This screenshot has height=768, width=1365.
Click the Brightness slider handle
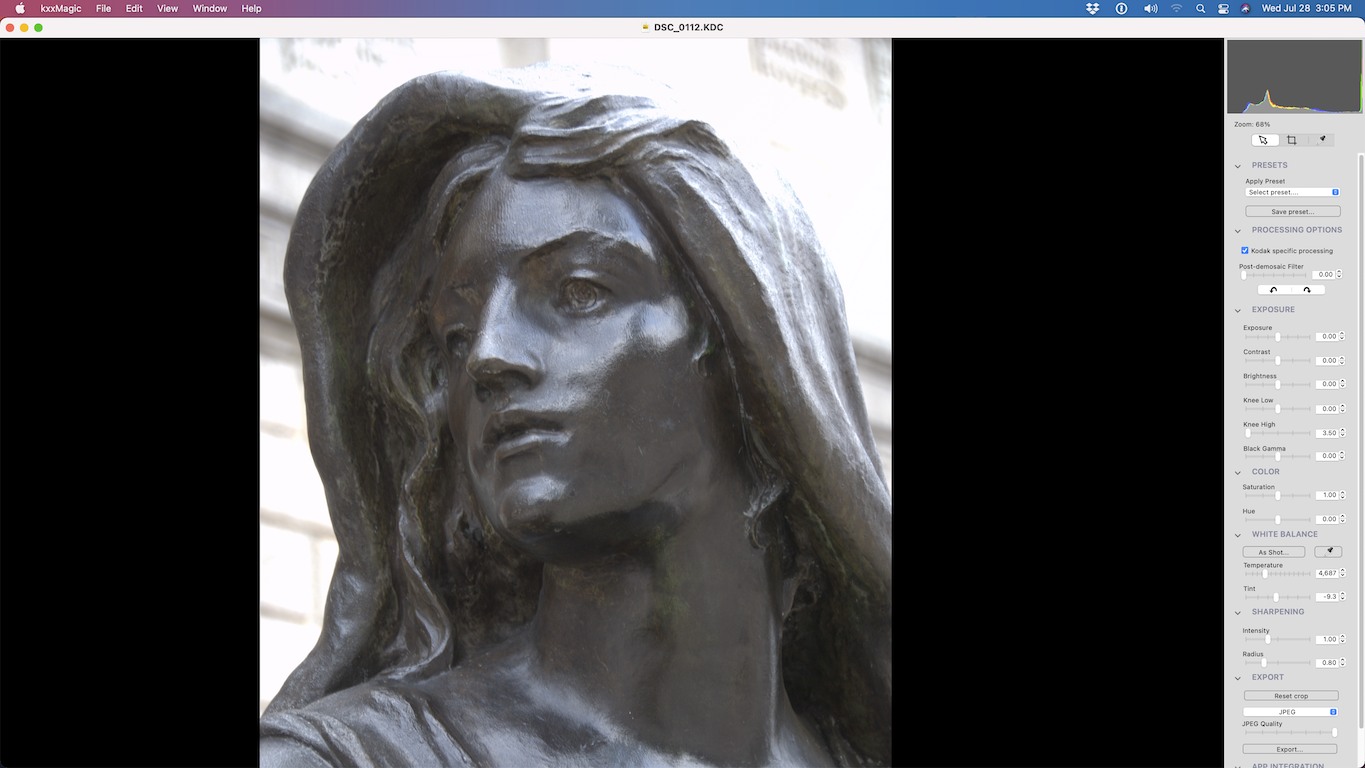point(1278,384)
